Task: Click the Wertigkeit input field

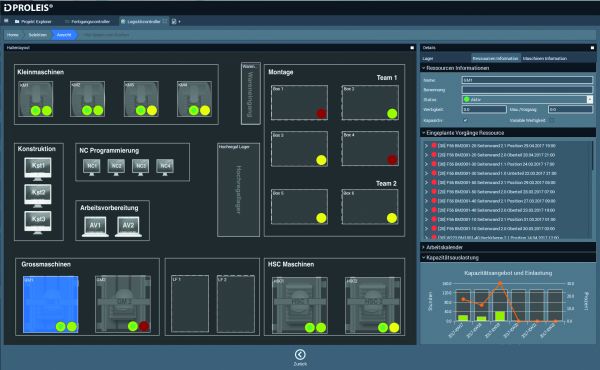Action: (x=484, y=109)
